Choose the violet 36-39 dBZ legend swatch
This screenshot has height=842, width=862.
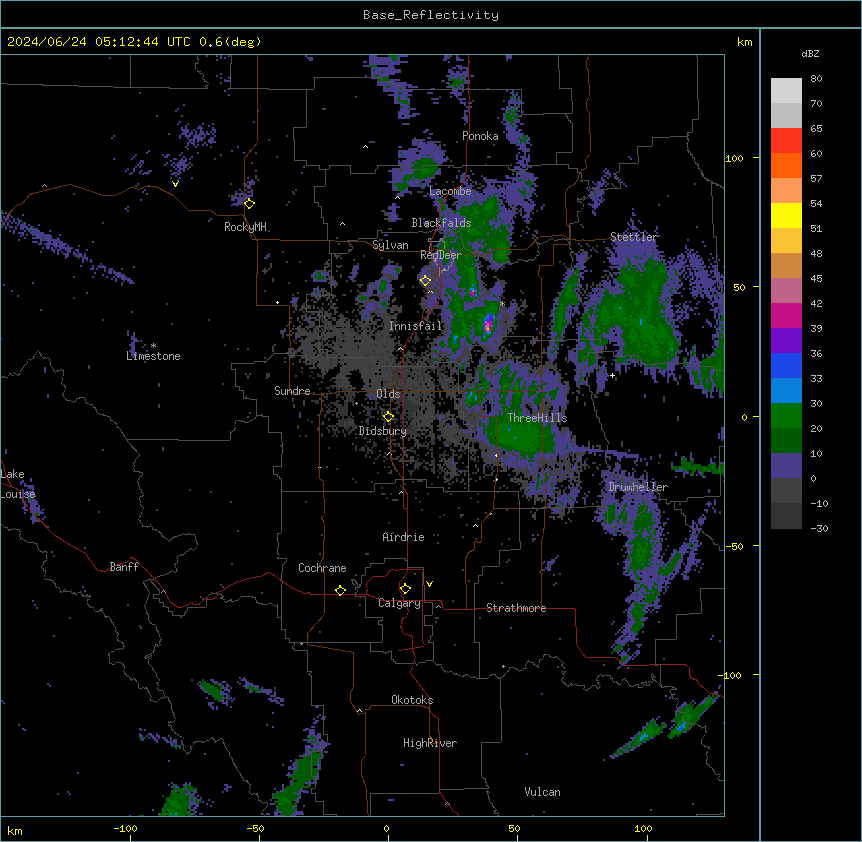(786, 341)
